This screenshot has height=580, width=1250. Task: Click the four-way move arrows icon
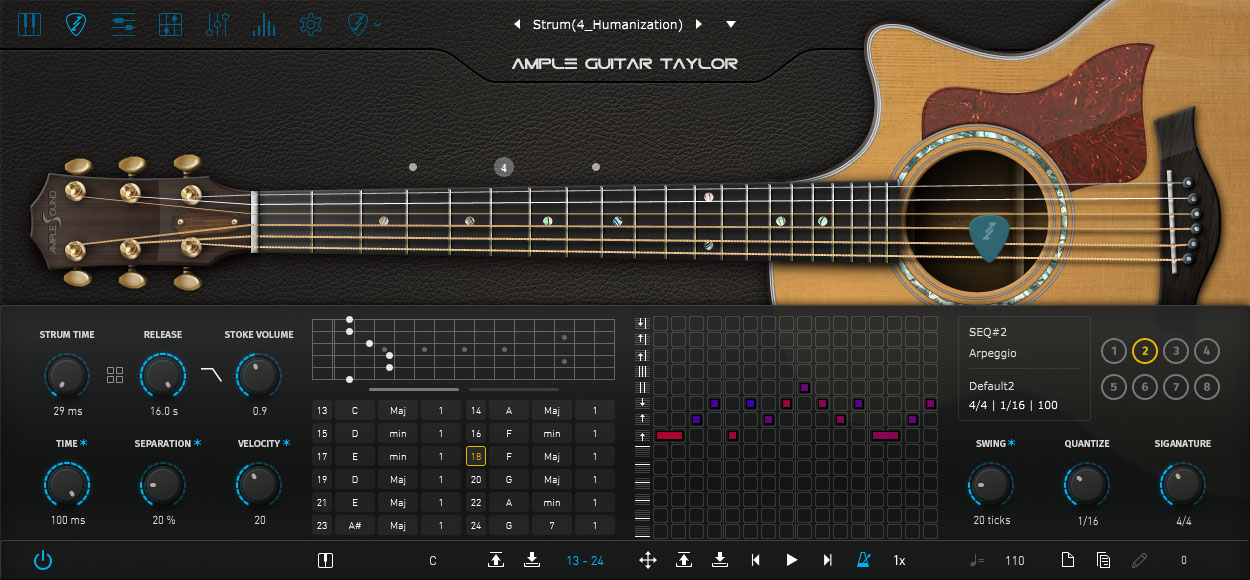pos(648,560)
